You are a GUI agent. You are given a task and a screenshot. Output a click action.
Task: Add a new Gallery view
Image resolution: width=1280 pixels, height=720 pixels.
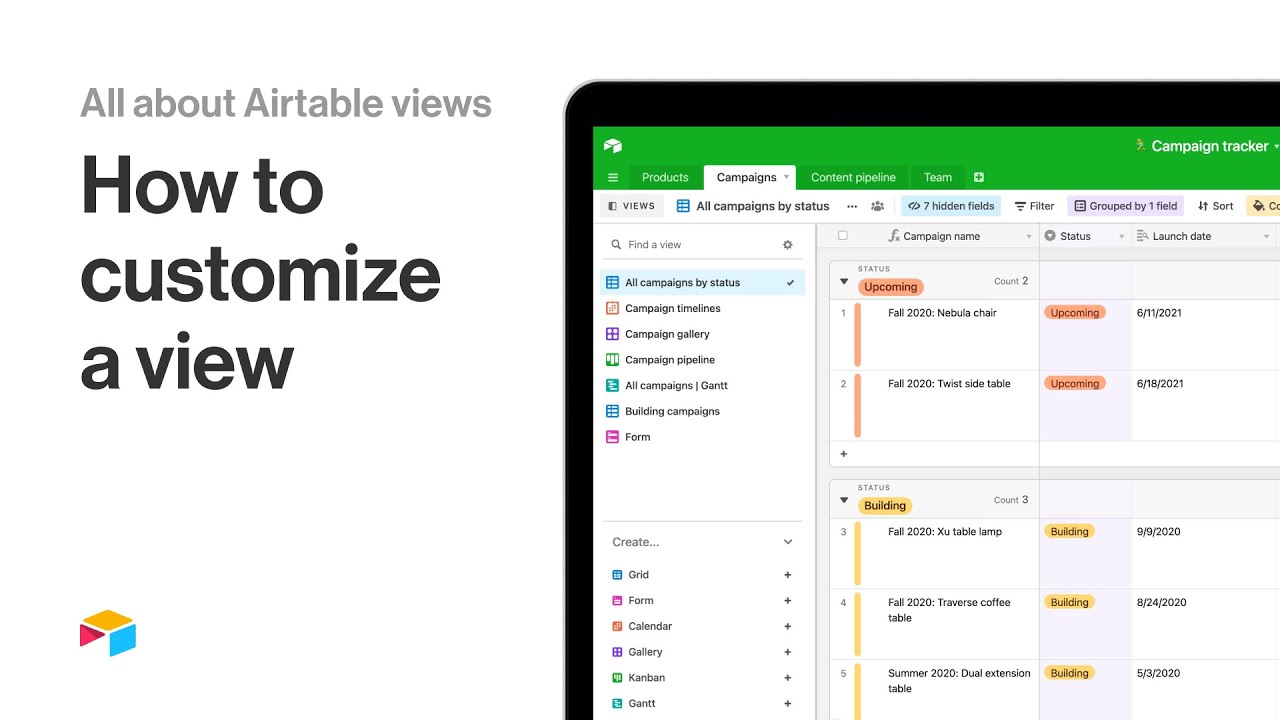tap(788, 652)
